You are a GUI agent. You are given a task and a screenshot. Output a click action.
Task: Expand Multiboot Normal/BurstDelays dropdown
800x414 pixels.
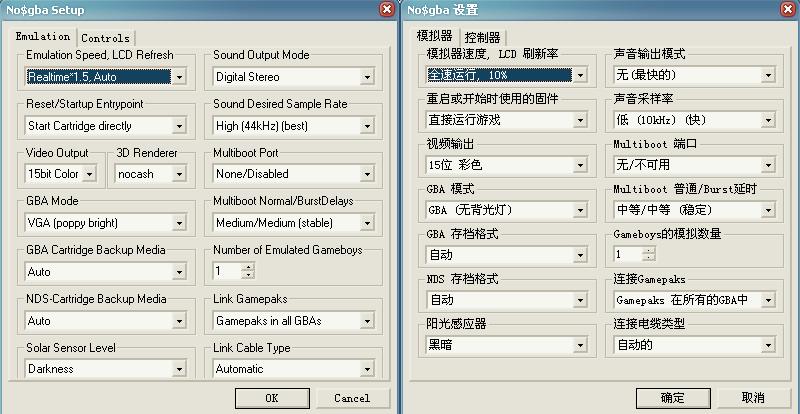coord(366,223)
